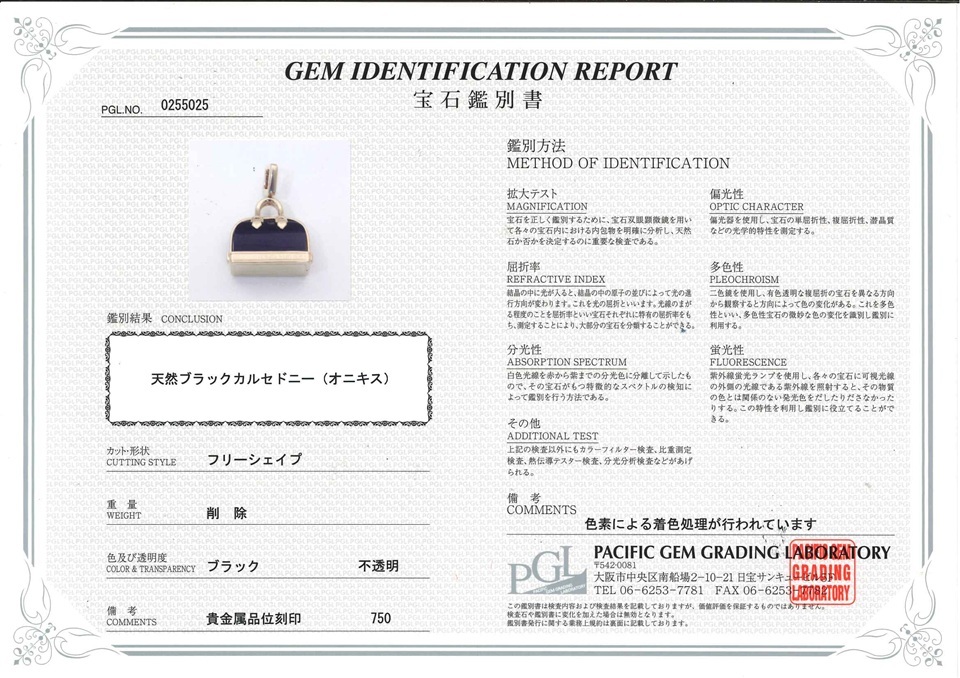The width and height of the screenshot is (960, 678).
Task: Click the その他 Japanese heading
Action: tap(523, 423)
